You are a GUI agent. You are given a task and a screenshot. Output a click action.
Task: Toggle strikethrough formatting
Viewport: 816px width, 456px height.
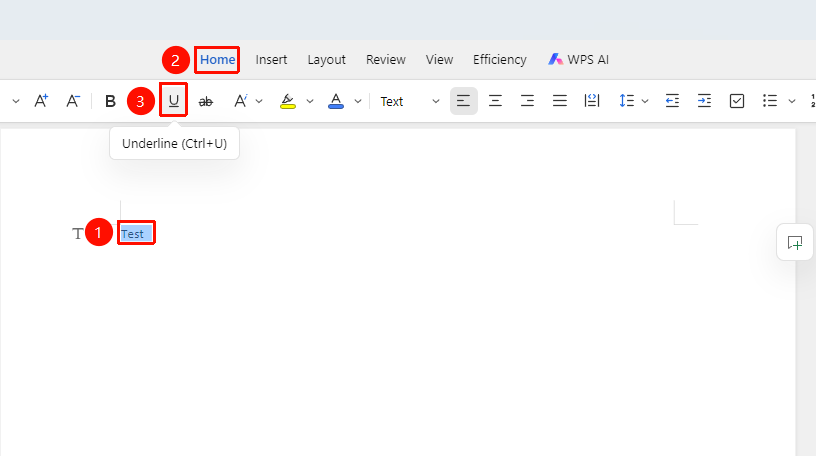(206, 101)
